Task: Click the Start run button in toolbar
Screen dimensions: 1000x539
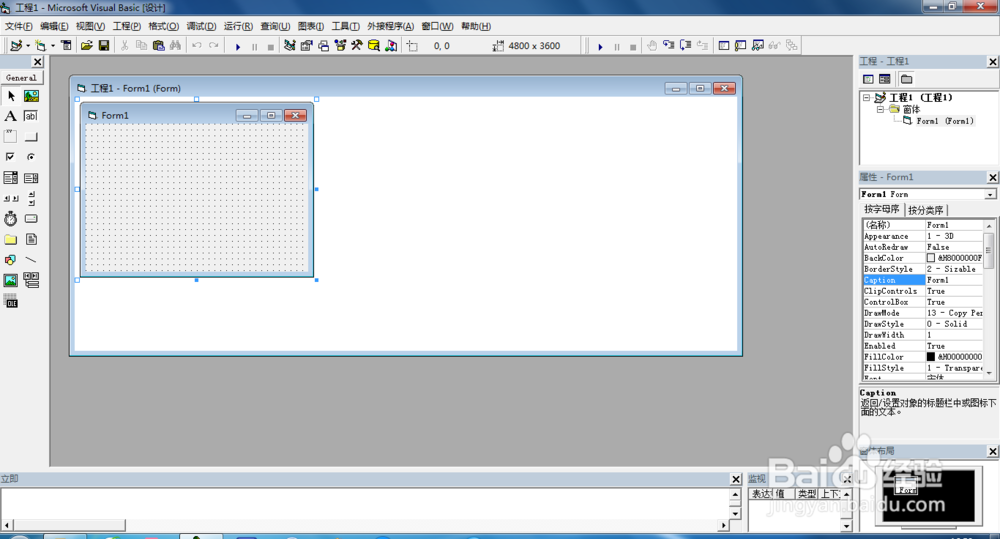Action: coord(238,46)
